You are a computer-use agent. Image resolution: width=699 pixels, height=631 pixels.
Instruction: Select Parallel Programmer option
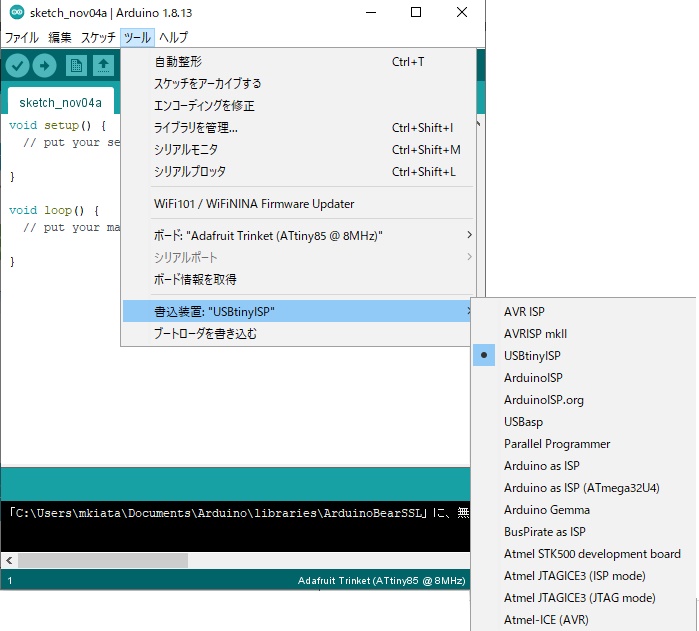click(x=584, y=443)
